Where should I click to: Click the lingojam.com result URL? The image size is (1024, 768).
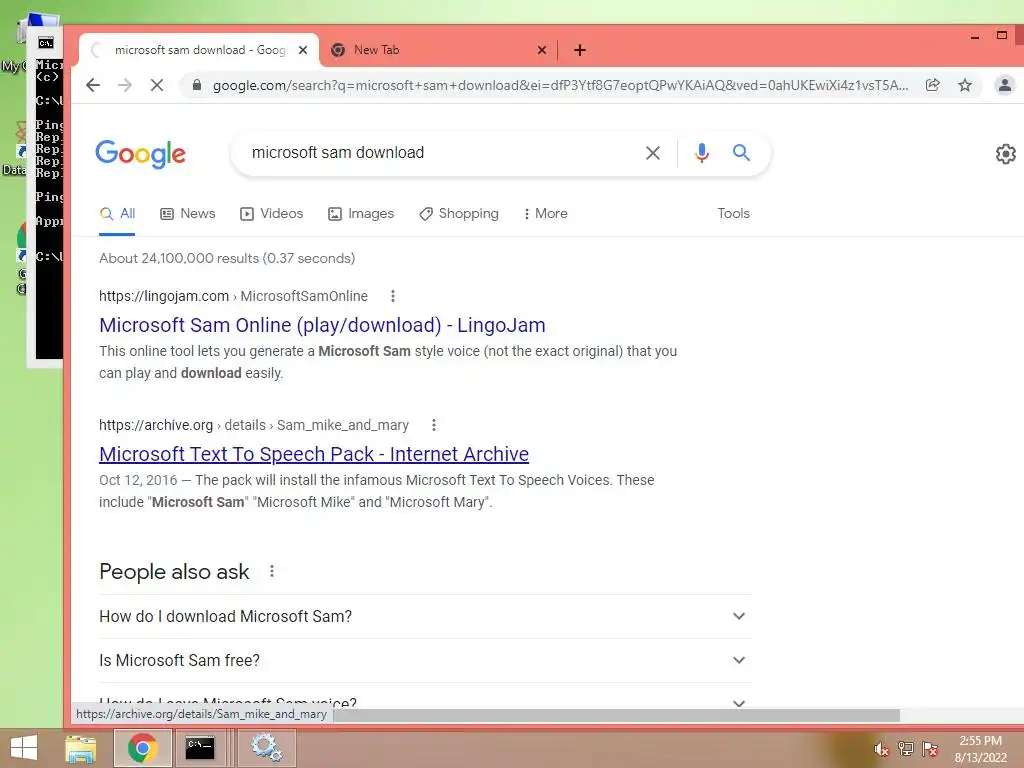(233, 296)
